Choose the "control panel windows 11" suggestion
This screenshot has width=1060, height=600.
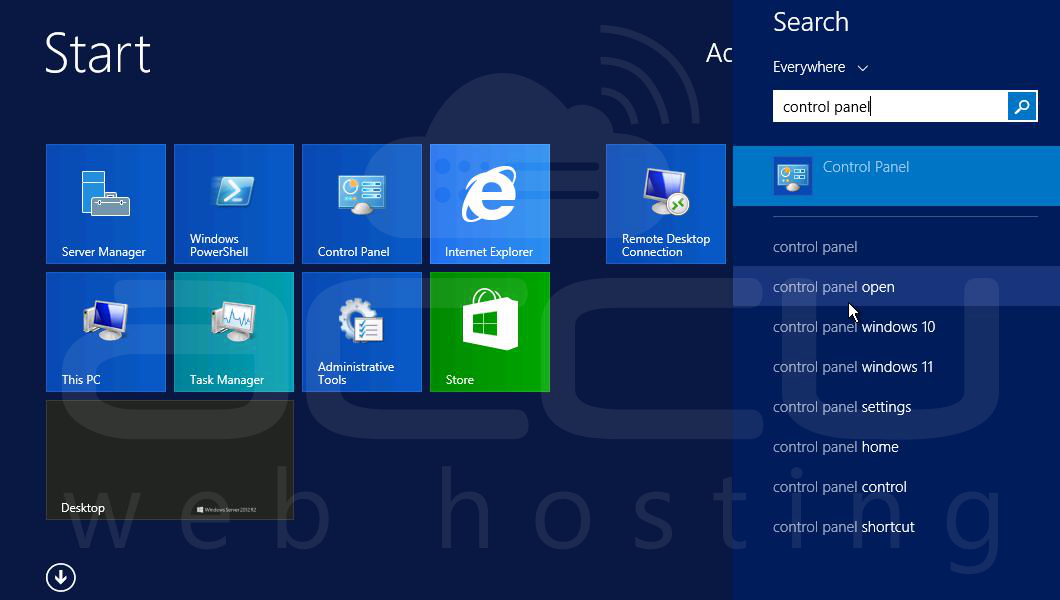pos(896,367)
